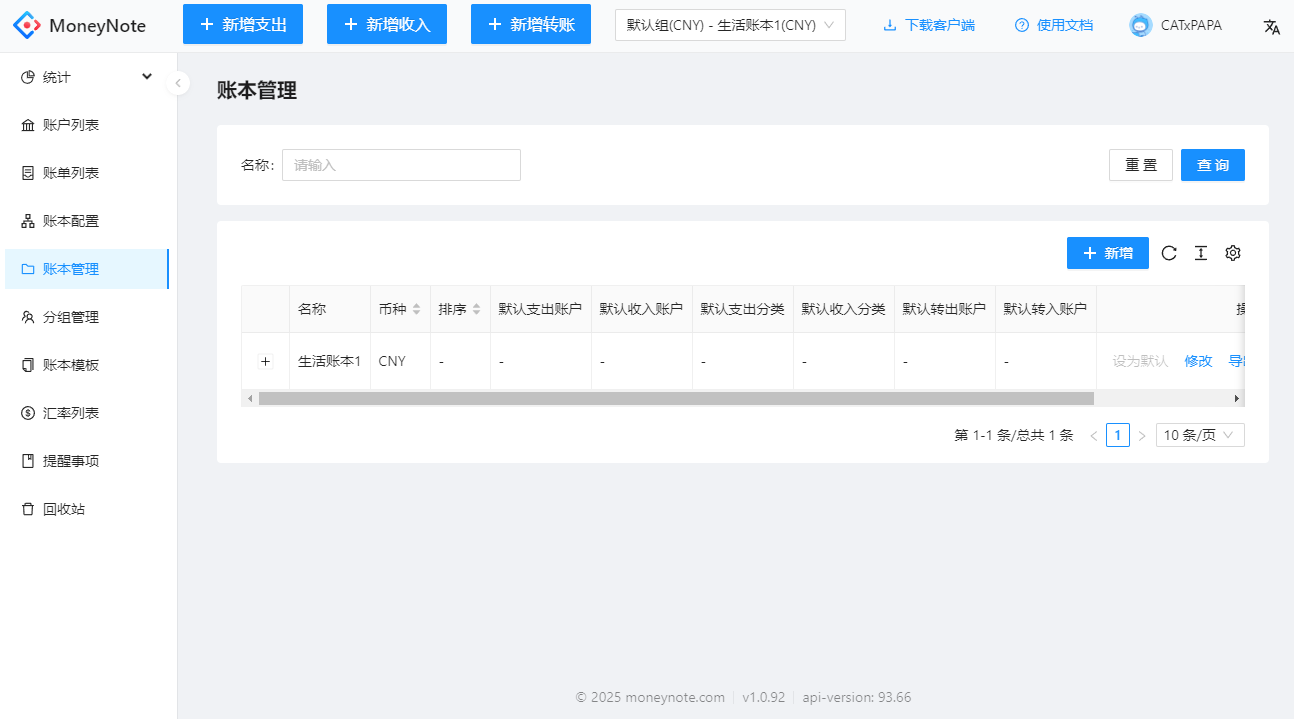Click the 新增转账 button
1294x719 pixels.
click(x=531, y=24)
